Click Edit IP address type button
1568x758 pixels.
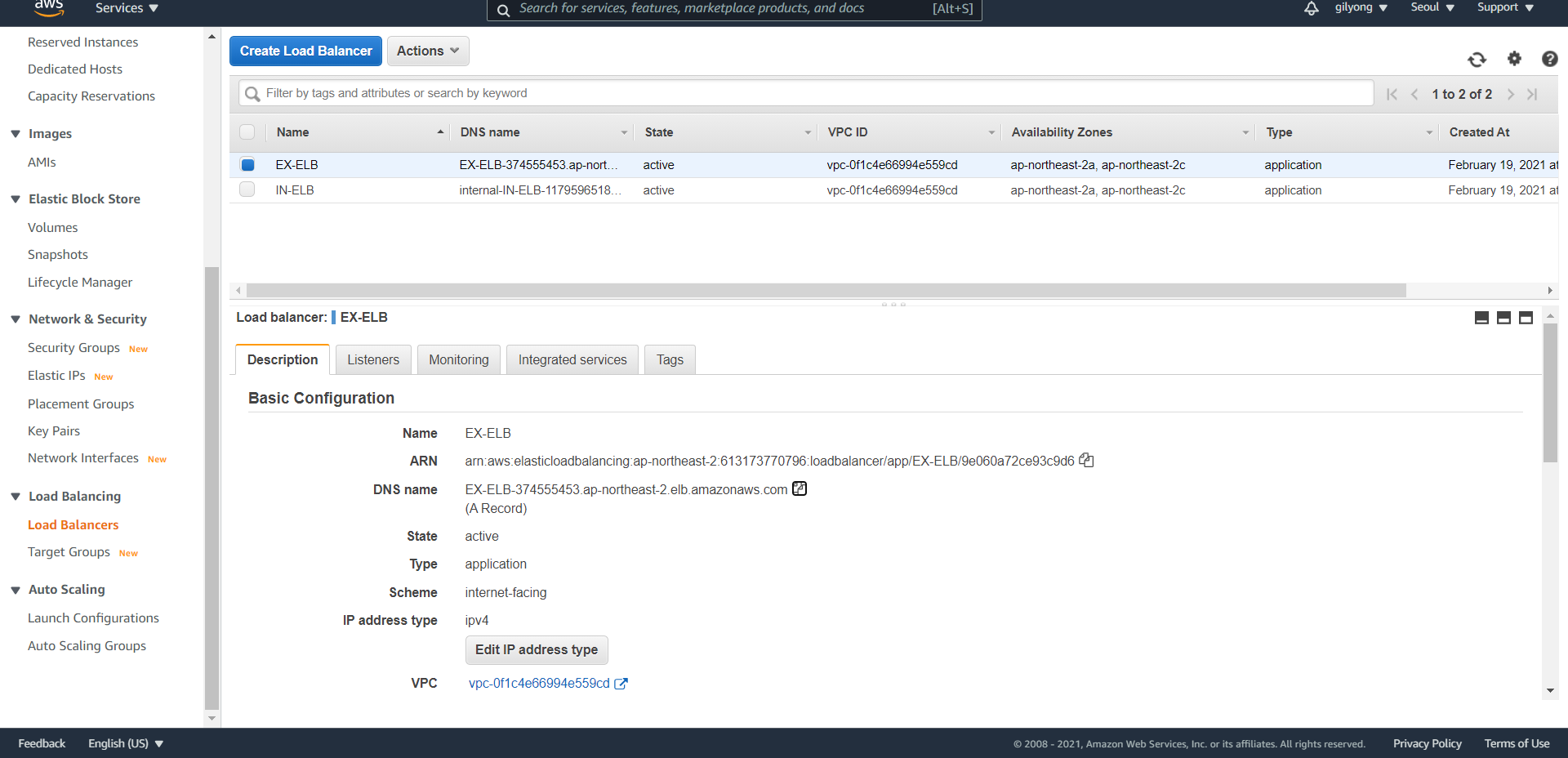(537, 650)
